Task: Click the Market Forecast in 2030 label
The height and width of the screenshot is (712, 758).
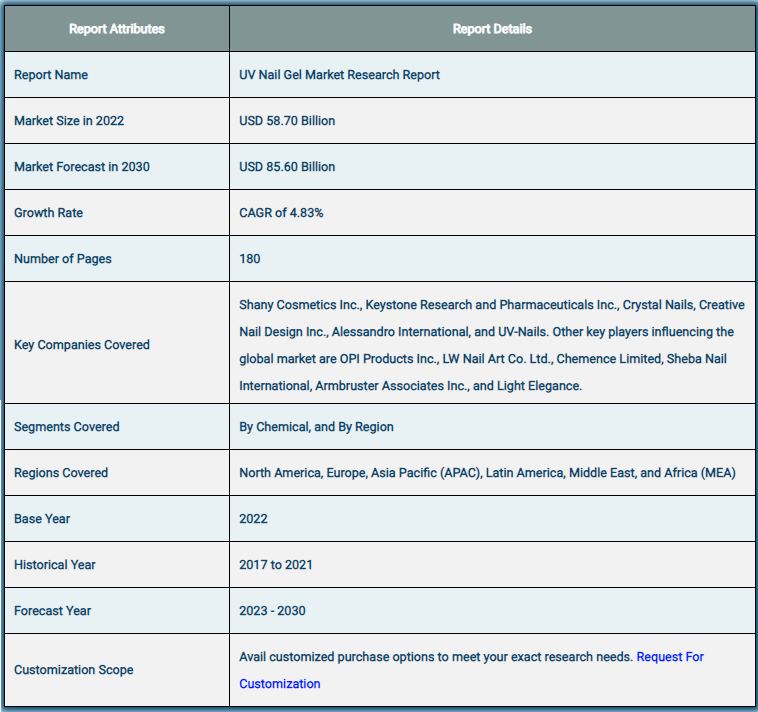Action: 82,167
